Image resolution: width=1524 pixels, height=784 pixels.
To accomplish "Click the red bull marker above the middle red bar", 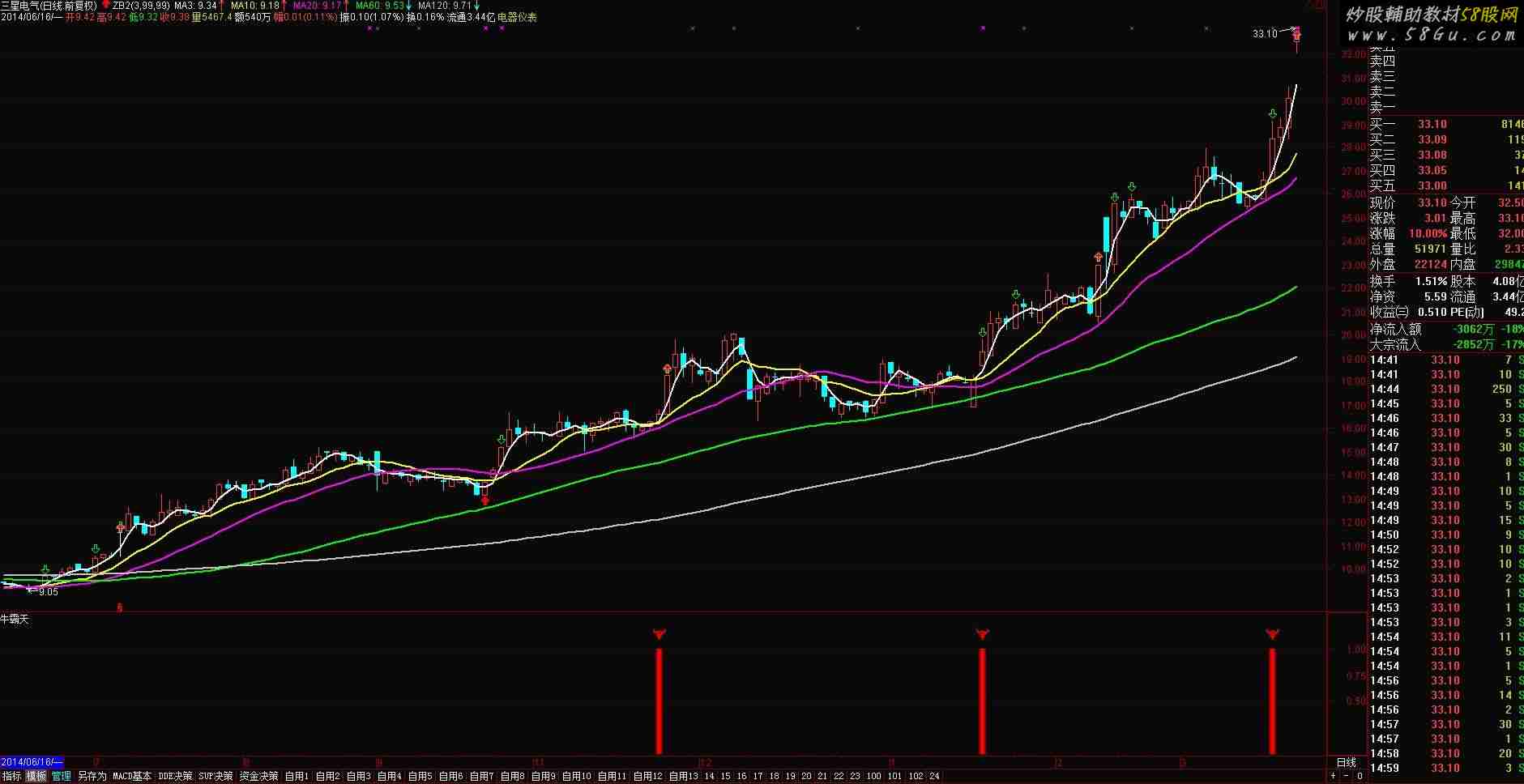I will pyautogui.click(x=982, y=633).
